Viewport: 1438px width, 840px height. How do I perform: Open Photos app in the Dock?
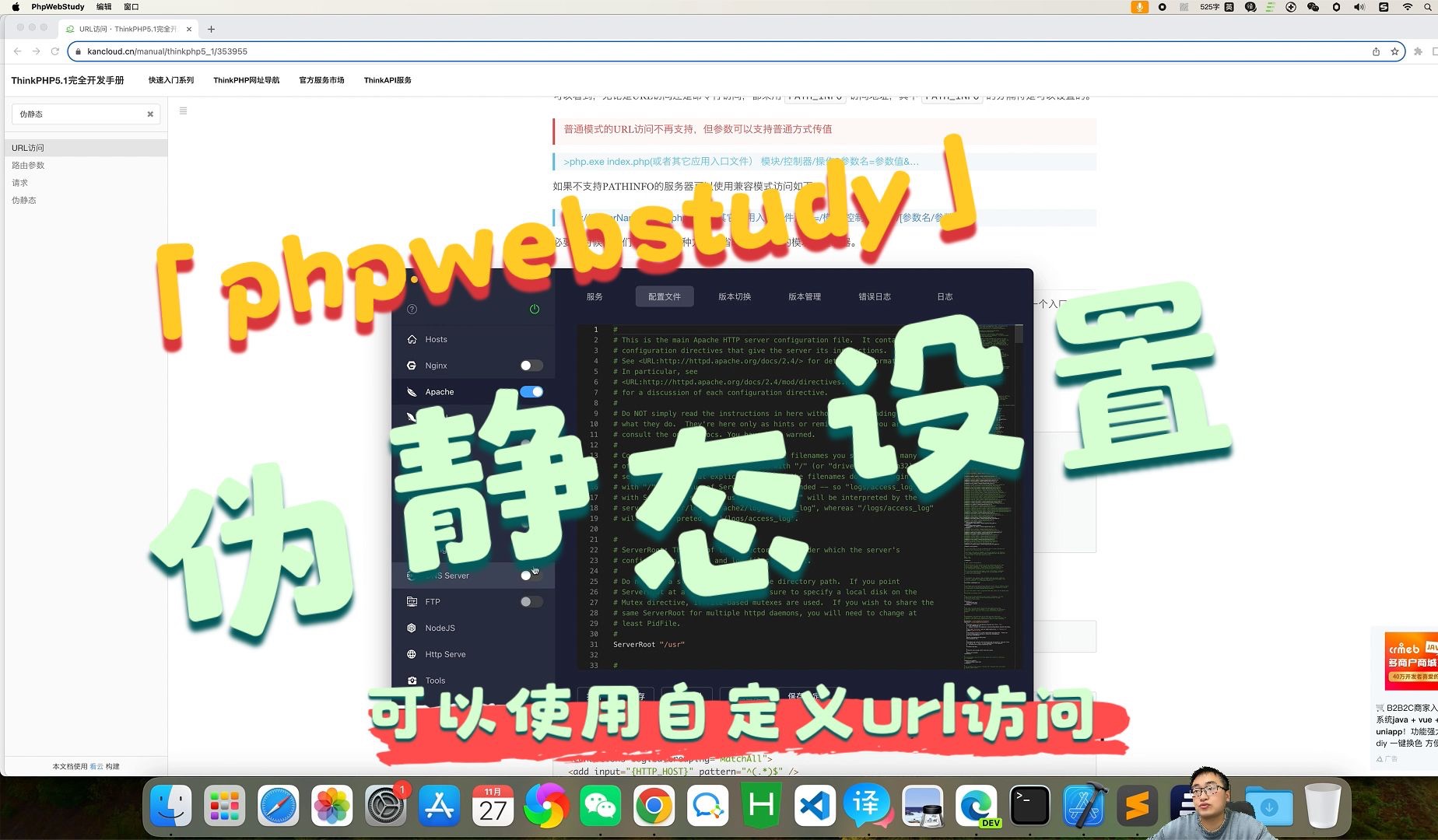(x=331, y=806)
